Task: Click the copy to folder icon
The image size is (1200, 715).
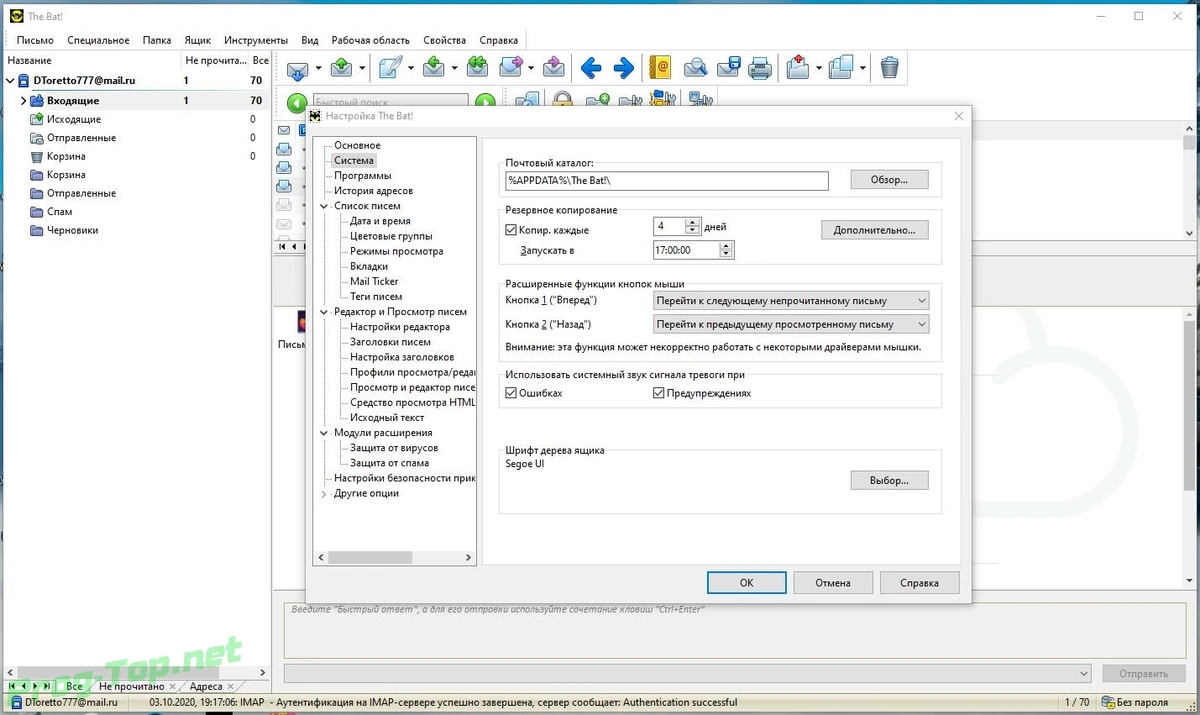Action: 842,69
